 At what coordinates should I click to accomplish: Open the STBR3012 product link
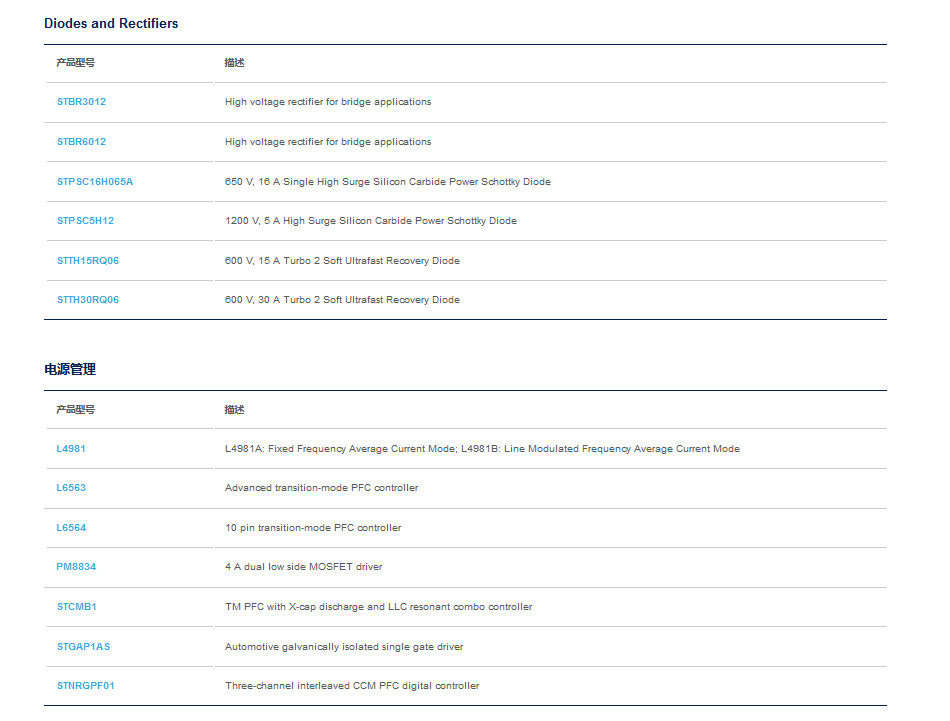tap(81, 102)
